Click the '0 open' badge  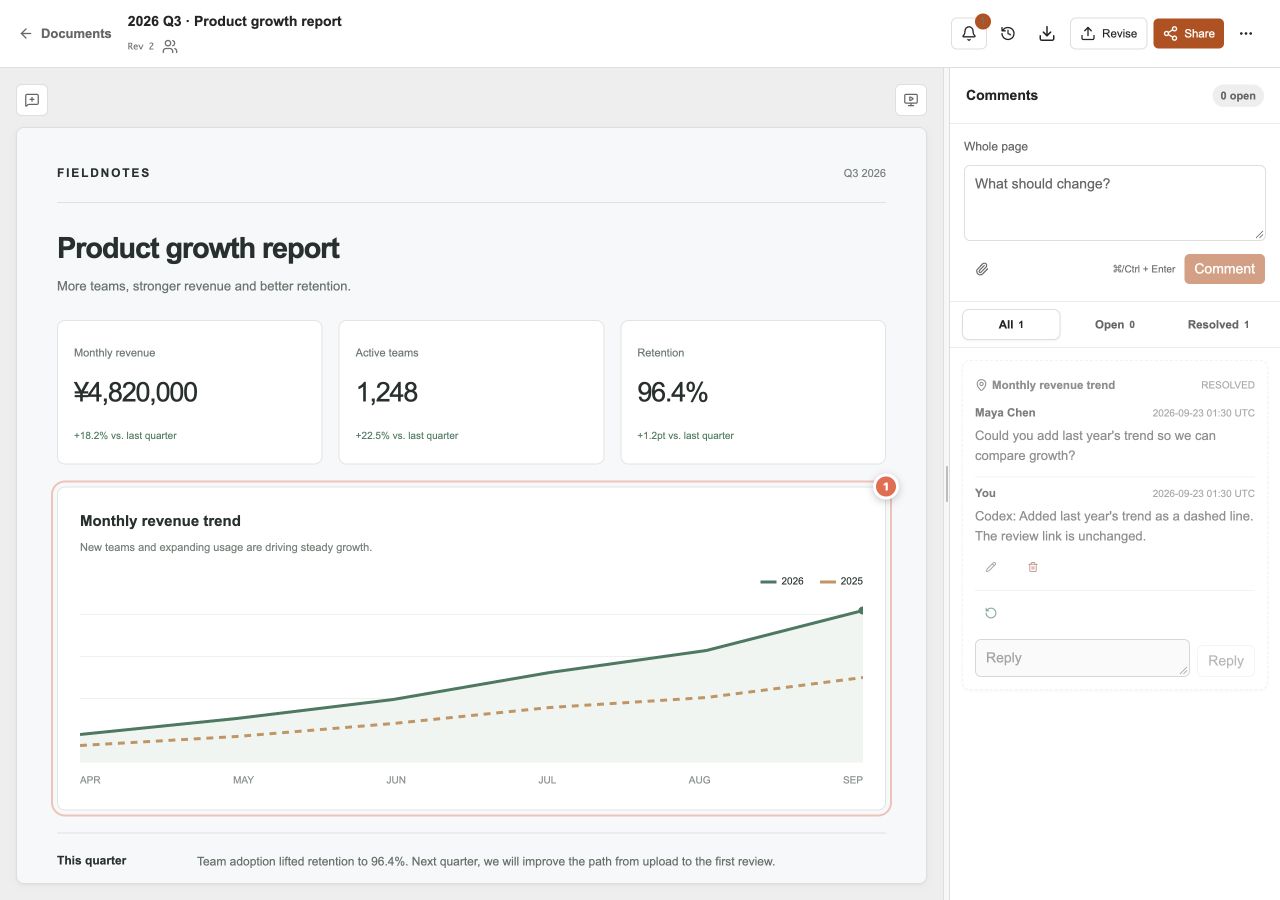pos(1237,96)
